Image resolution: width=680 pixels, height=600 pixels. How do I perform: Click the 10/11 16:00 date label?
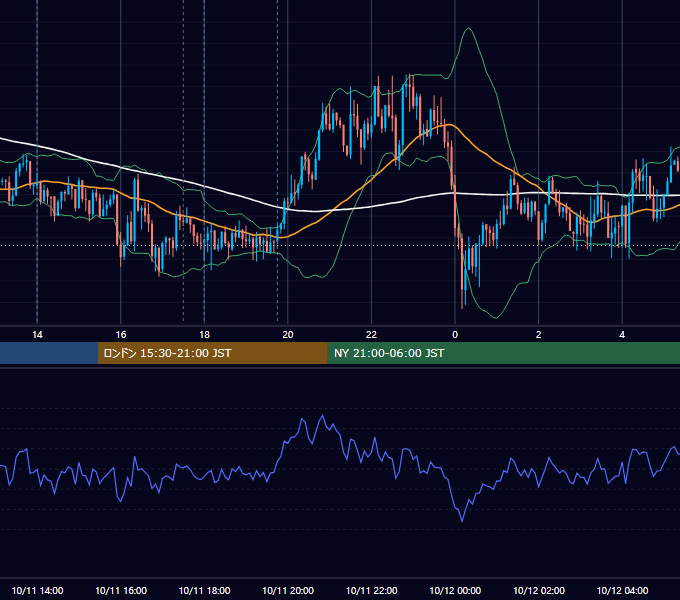[x=121, y=590]
